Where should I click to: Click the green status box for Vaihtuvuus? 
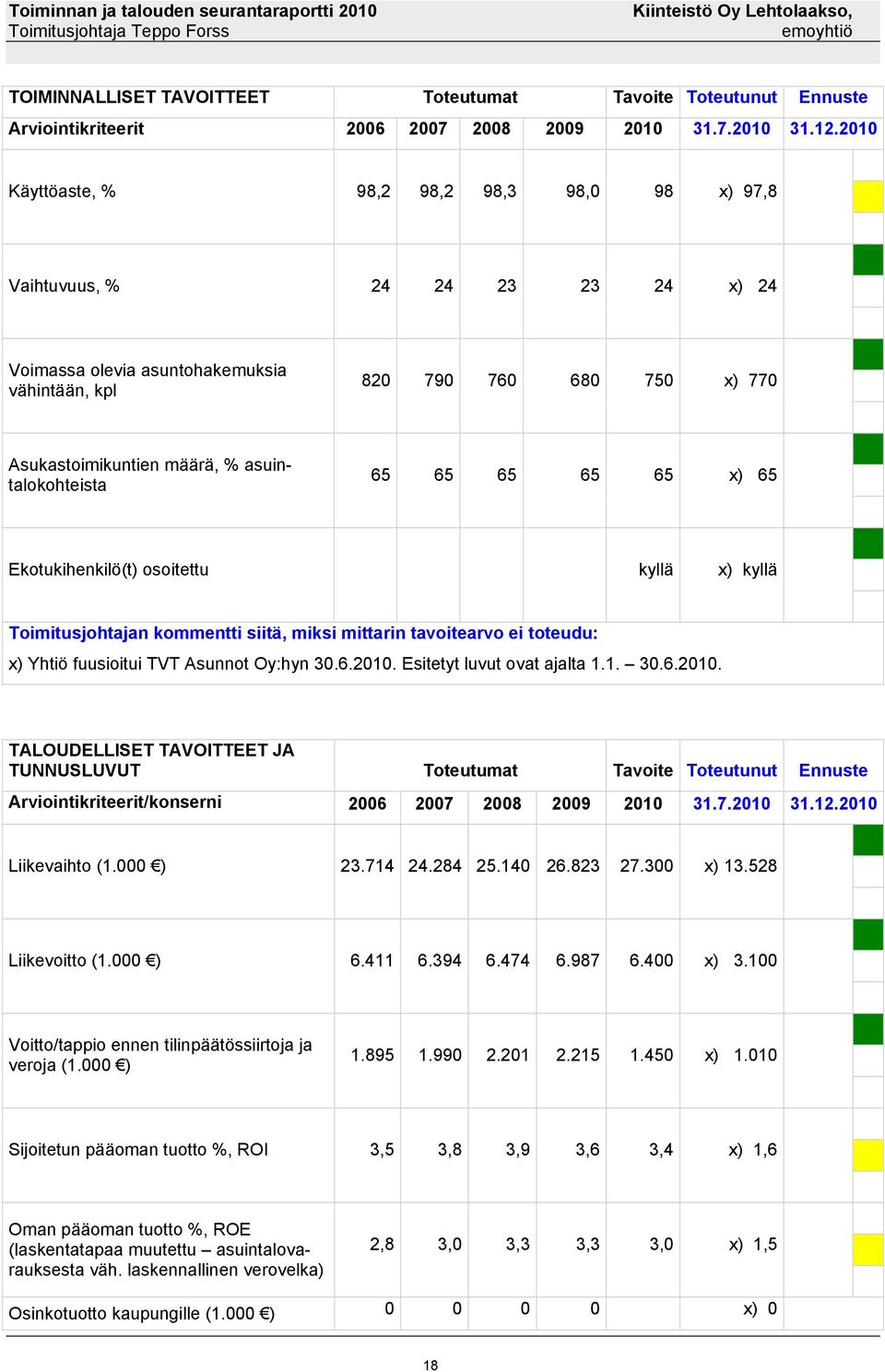click(867, 260)
